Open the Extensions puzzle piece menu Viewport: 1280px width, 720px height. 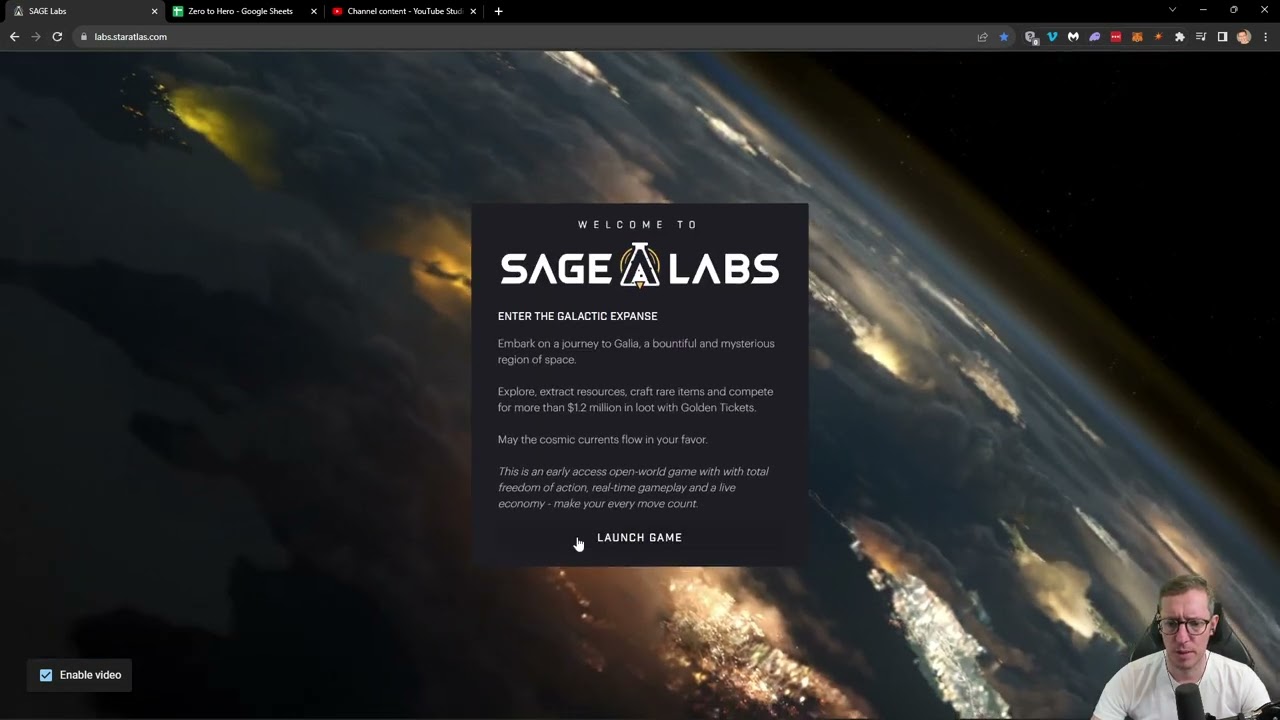pos(1180,37)
